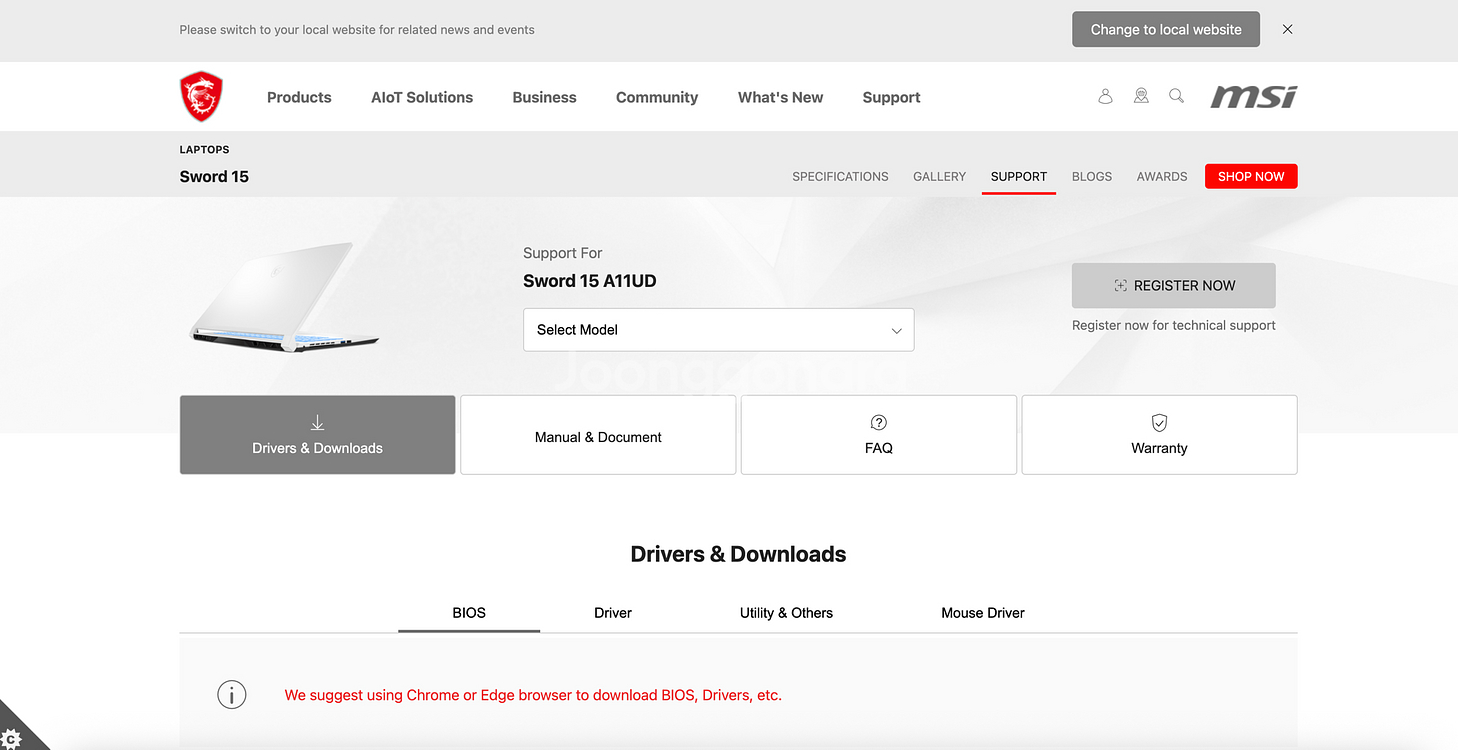
Task: Go to the SPECIFICATIONS tab
Action: [840, 177]
